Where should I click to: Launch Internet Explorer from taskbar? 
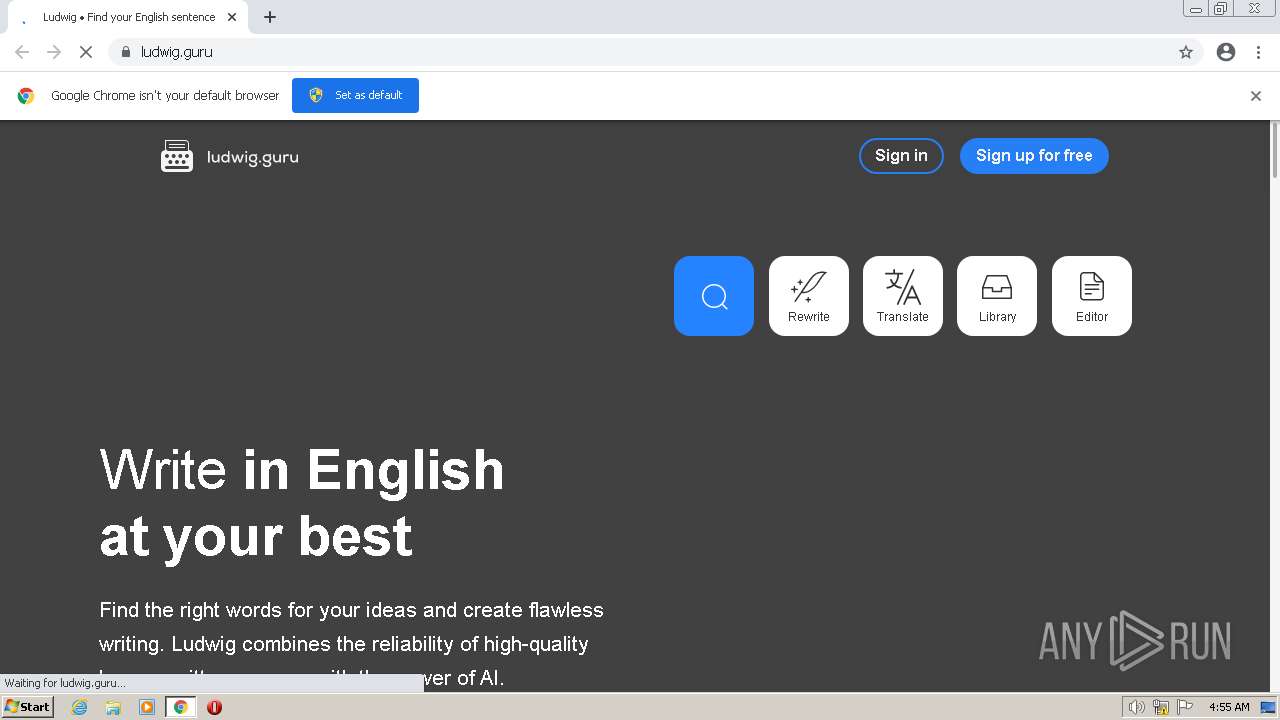pos(79,707)
